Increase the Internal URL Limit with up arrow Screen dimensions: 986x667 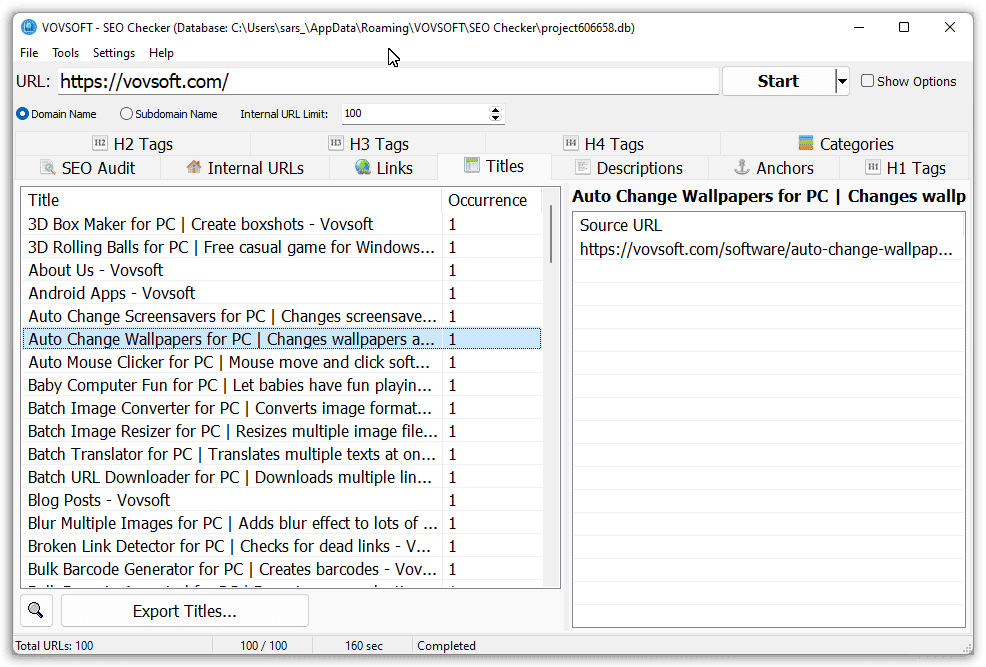point(496,109)
